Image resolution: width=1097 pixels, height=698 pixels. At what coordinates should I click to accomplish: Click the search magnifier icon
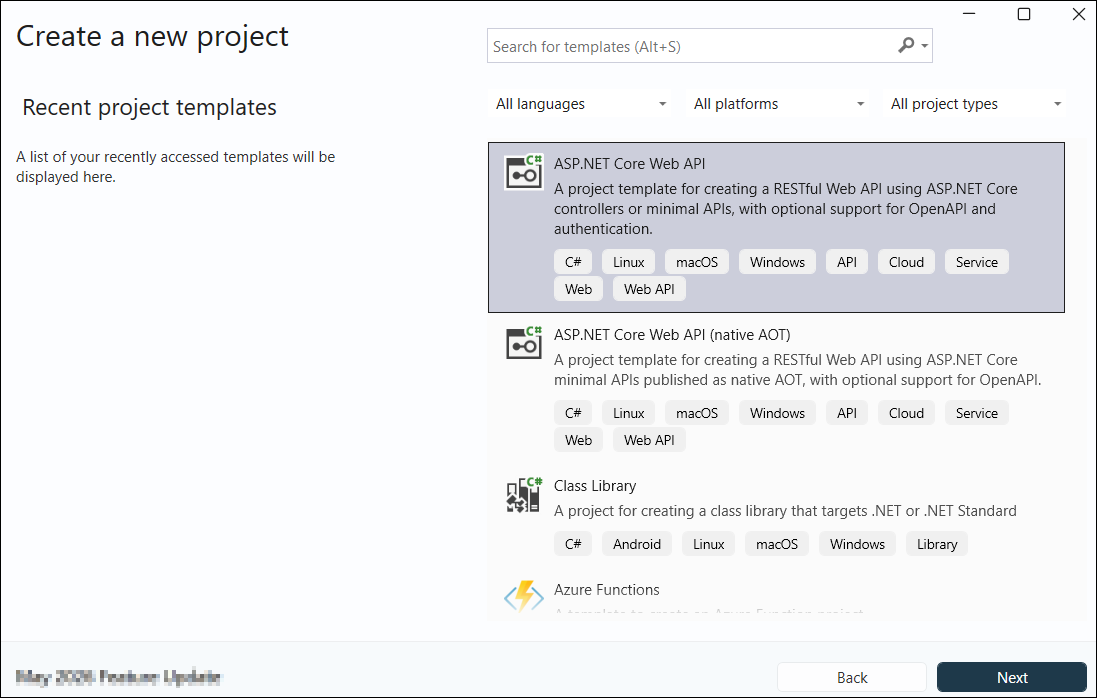[x=905, y=45]
